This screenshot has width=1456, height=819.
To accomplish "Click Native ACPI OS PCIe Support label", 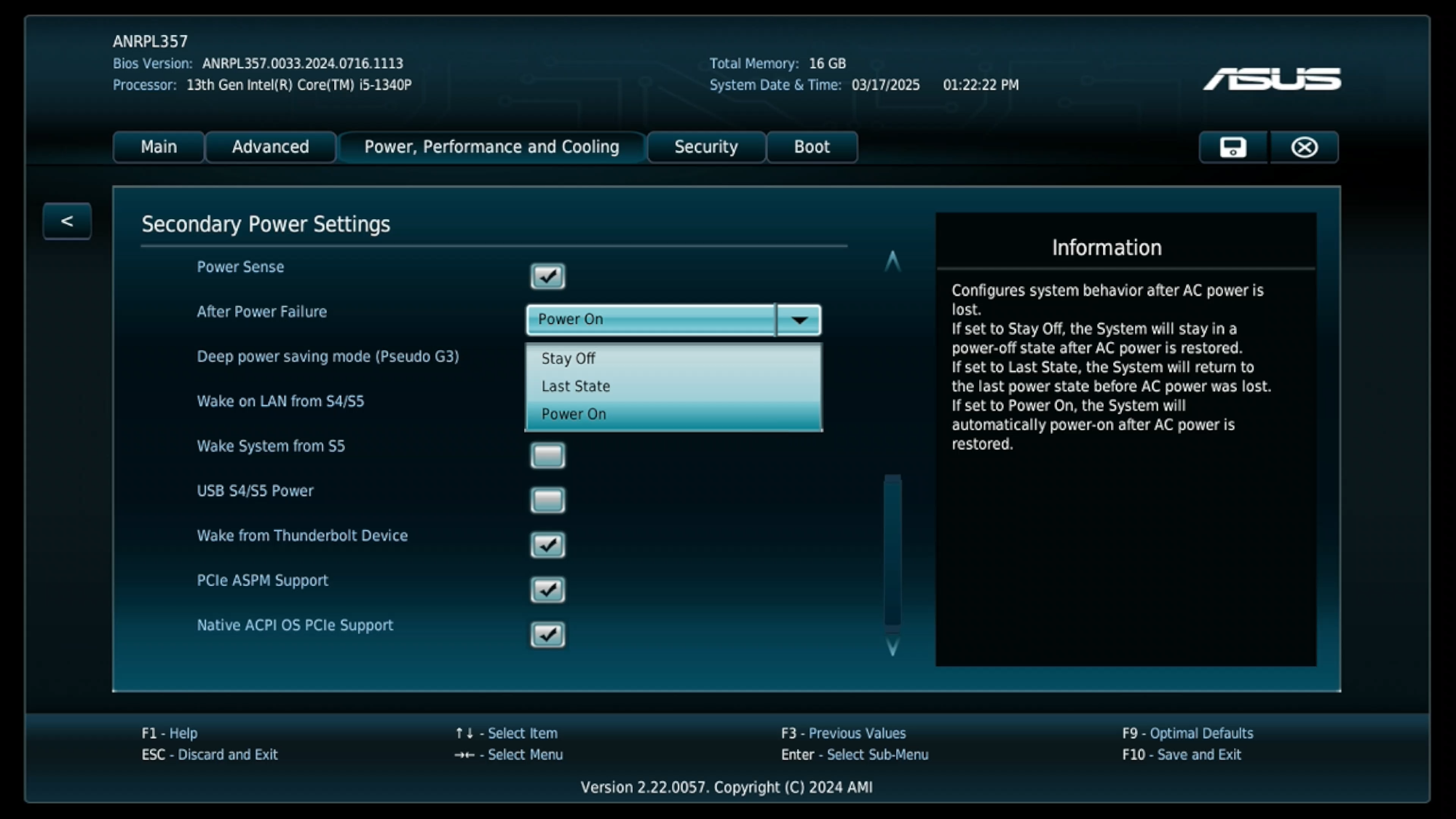I will (295, 625).
